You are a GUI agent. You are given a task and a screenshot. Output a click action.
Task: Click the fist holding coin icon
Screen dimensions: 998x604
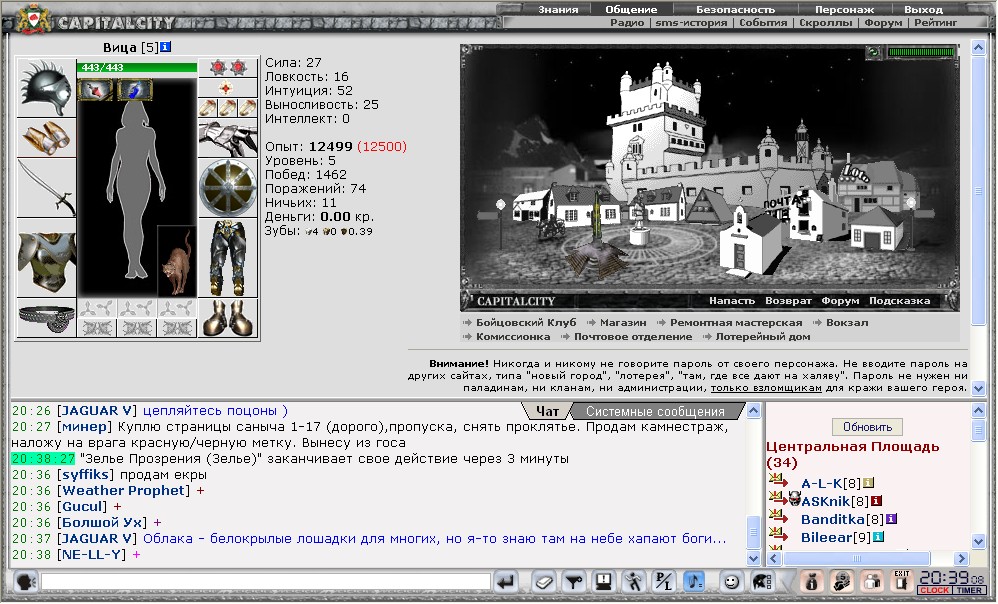pos(841,582)
